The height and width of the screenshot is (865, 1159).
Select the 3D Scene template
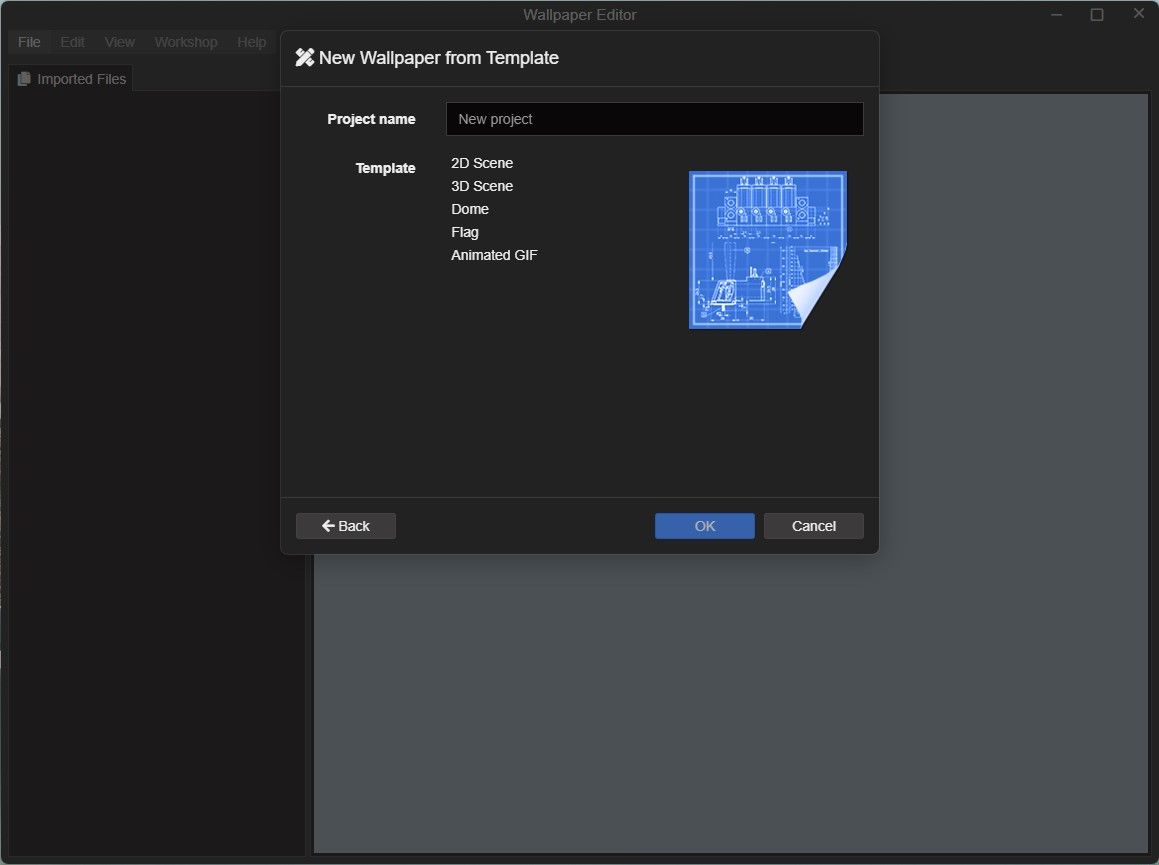click(482, 186)
